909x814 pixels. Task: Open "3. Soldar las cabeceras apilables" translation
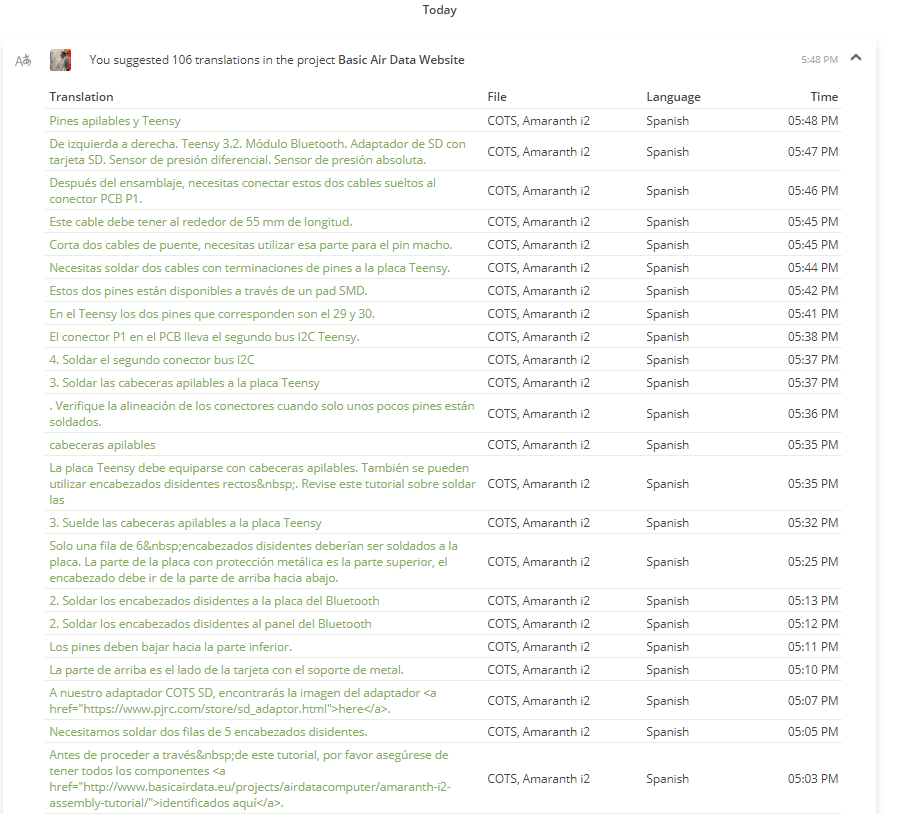(x=184, y=383)
